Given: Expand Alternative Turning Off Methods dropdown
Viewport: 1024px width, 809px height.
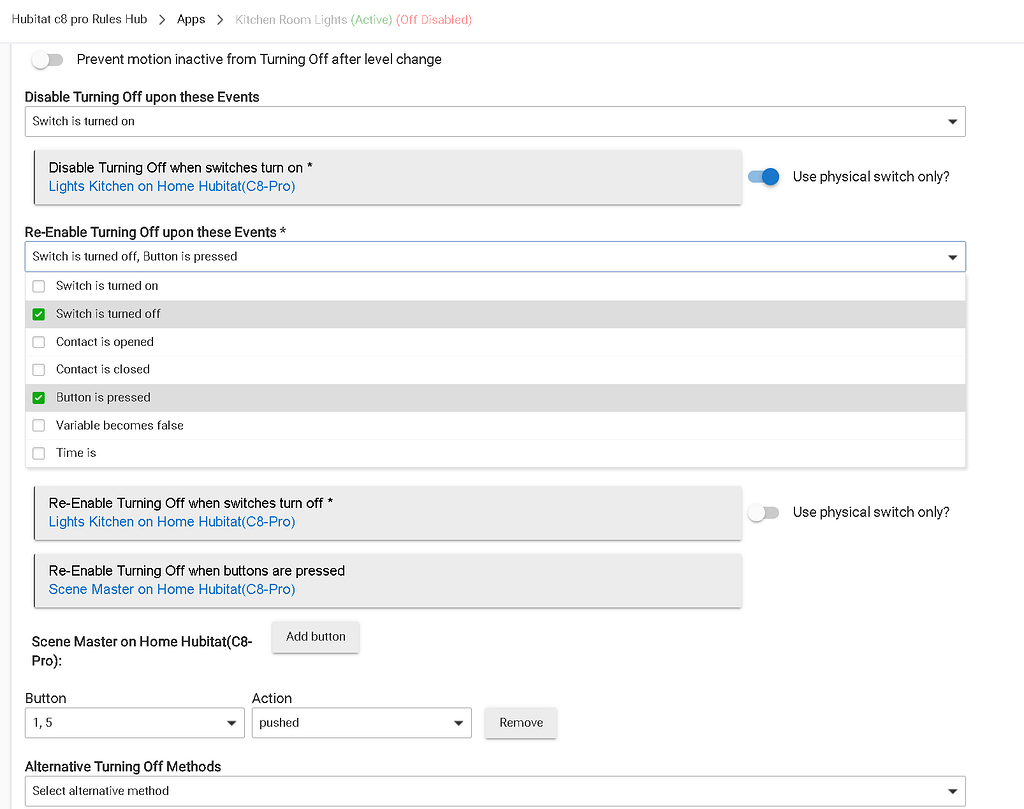Looking at the screenshot, I should pos(494,791).
